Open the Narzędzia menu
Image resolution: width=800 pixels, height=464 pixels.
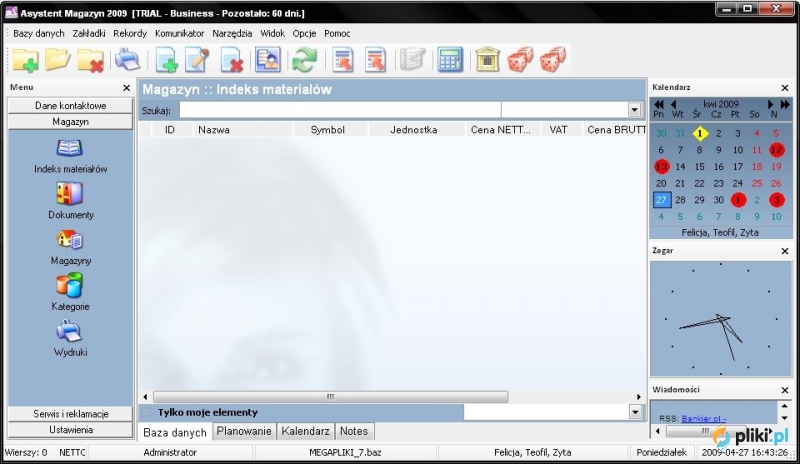coord(232,34)
